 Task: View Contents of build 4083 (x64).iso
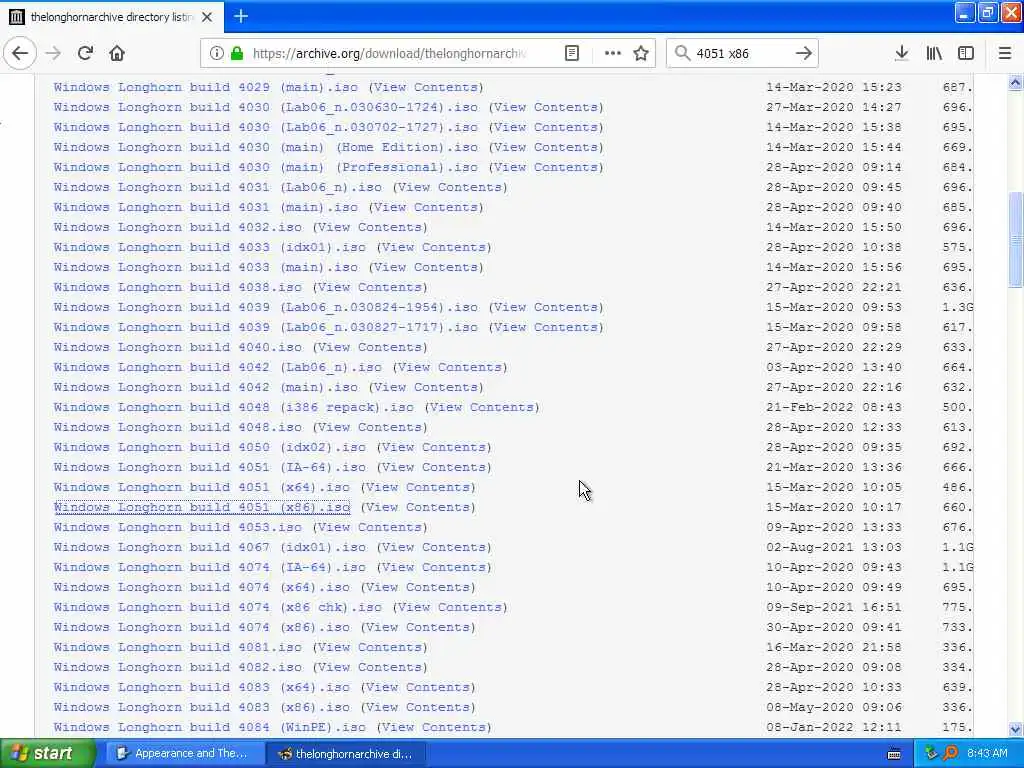point(419,688)
